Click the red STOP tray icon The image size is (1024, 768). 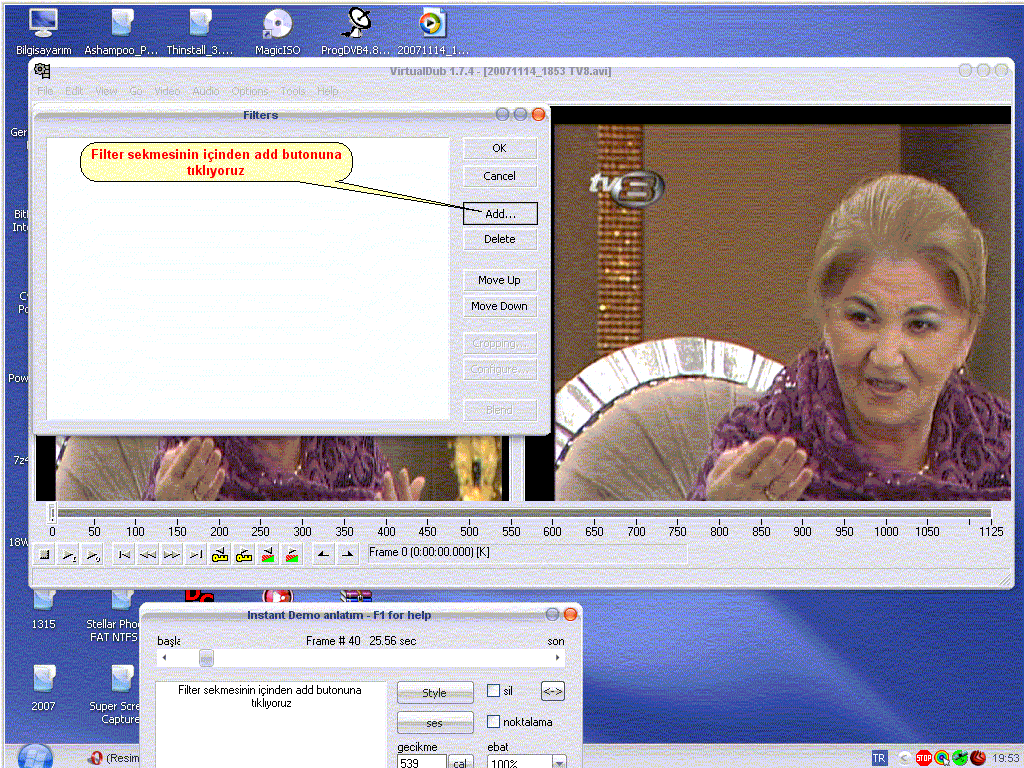[x=923, y=758]
